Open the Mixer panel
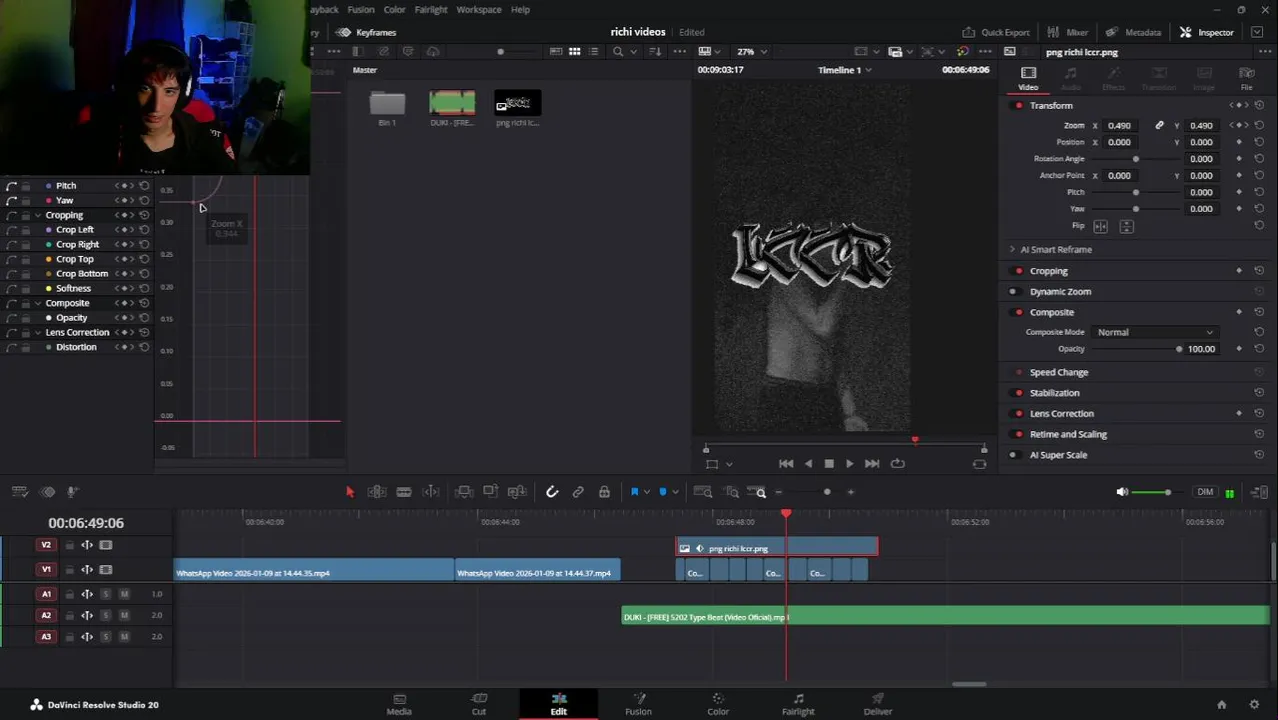The width and height of the screenshot is (1278, 720). [1068, 32]
